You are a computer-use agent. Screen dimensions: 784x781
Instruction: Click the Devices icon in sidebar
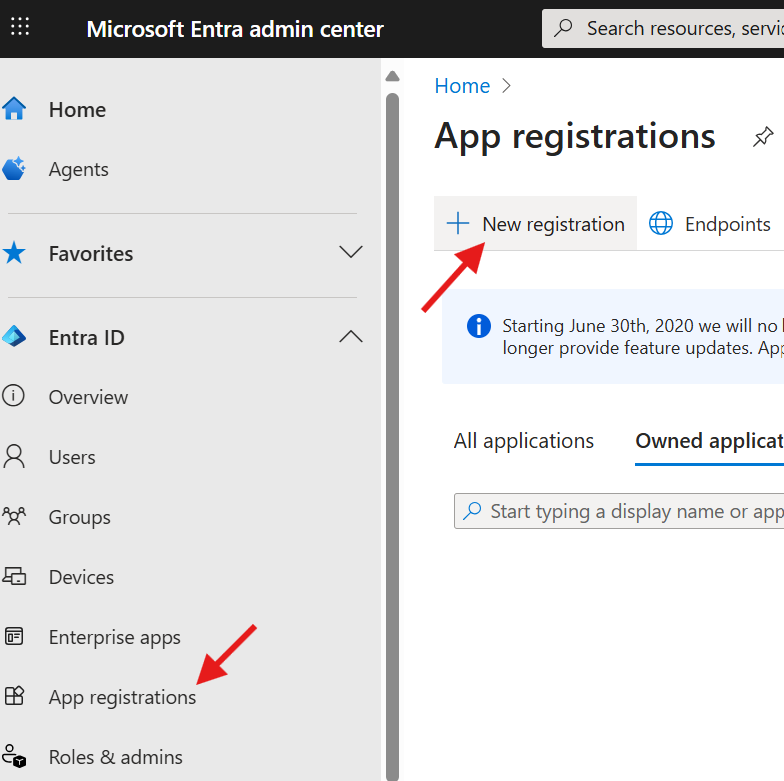14,577
